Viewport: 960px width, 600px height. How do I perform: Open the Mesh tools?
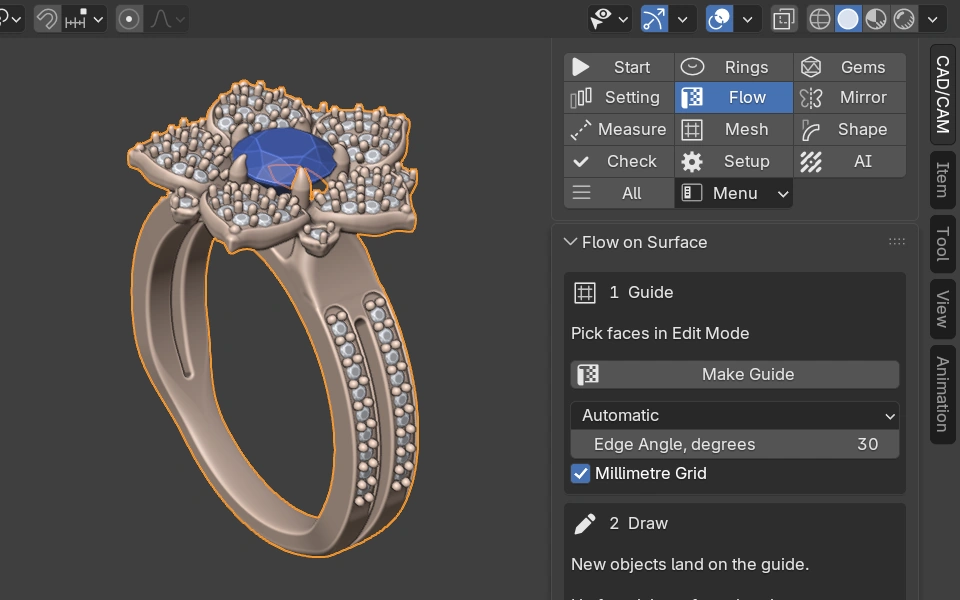(x=733, y=129)
